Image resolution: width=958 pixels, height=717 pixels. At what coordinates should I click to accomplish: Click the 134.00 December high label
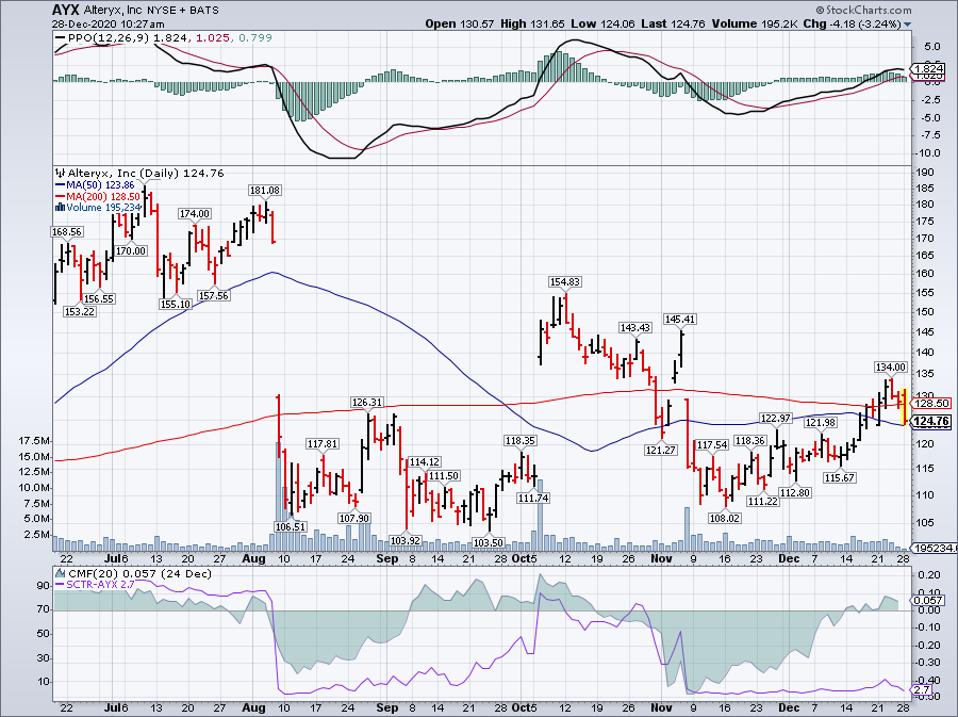click(x=891, y=367)
